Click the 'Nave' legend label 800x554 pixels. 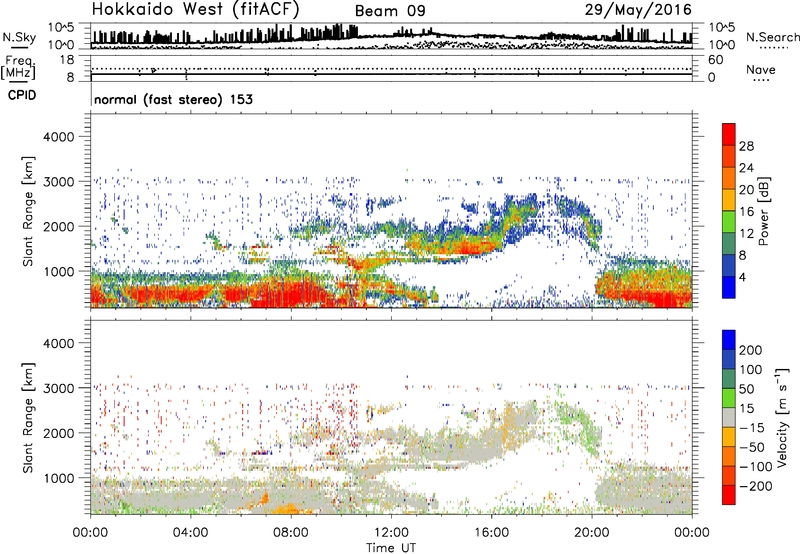click(x=761, y=69)
